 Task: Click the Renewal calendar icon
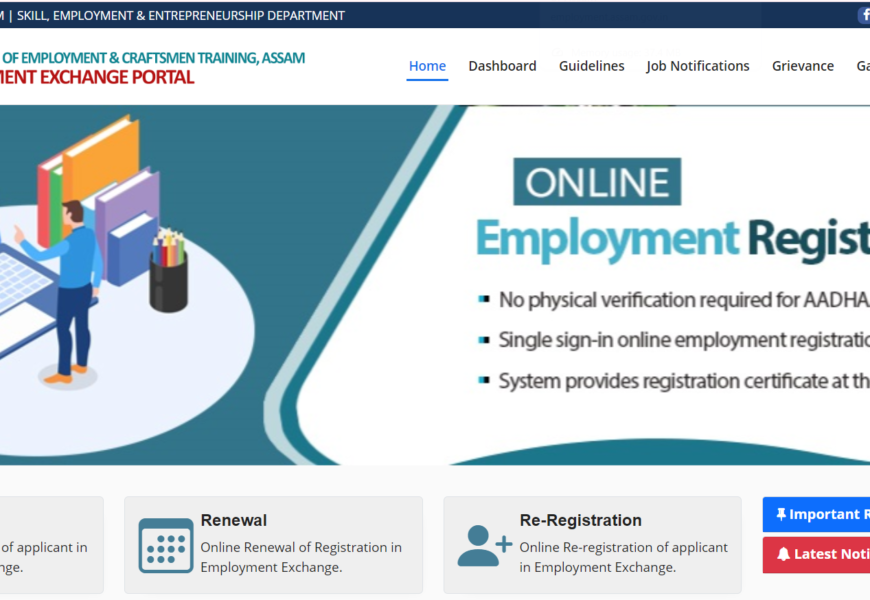click(165, 545)
